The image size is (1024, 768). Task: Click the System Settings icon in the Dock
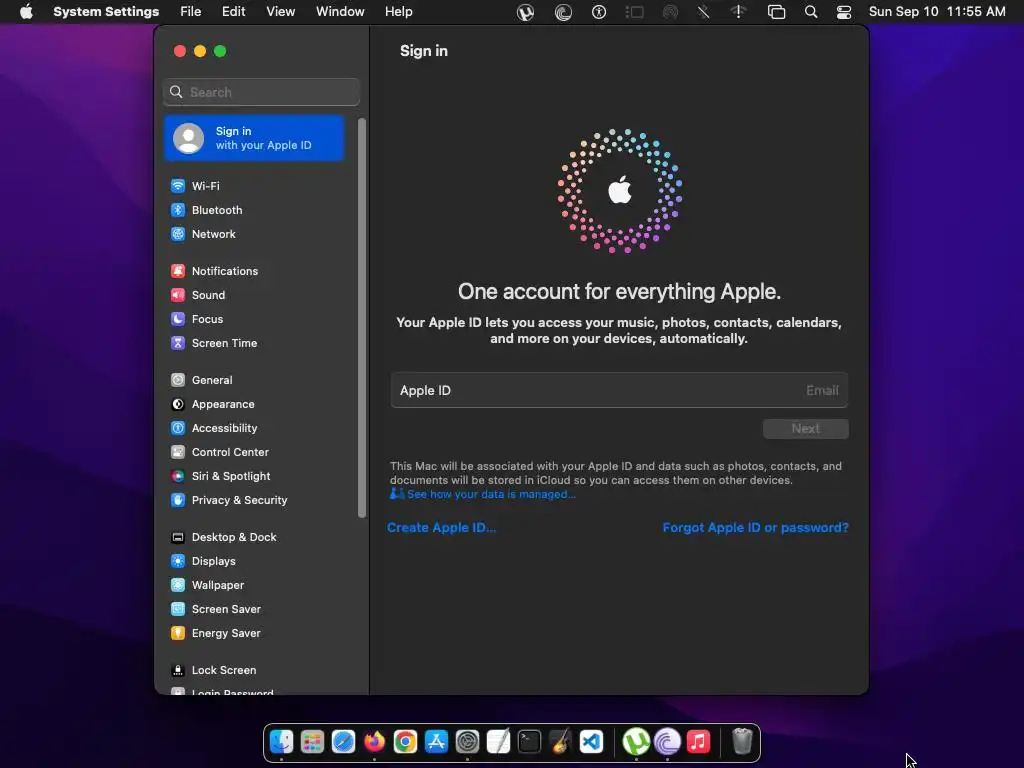pyautogui.click(x=468, y=742)
